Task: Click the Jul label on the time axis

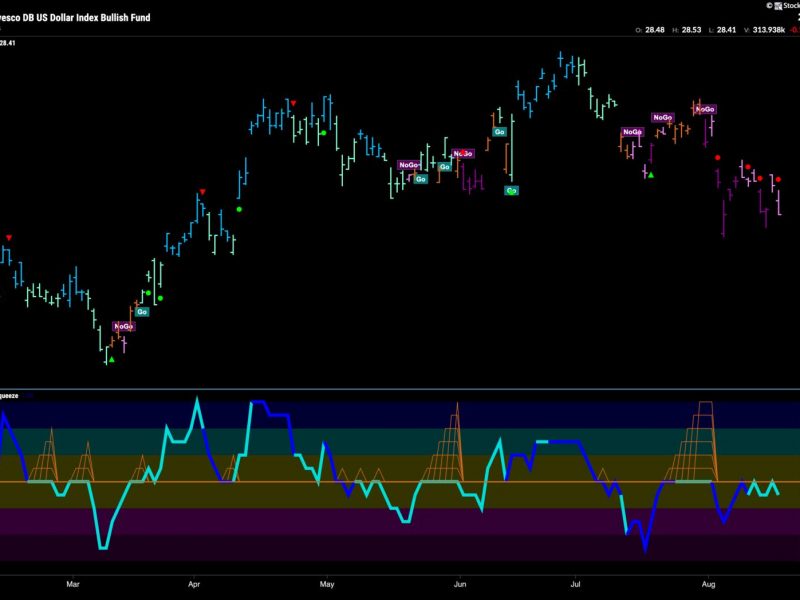Action: click(576, 584)
